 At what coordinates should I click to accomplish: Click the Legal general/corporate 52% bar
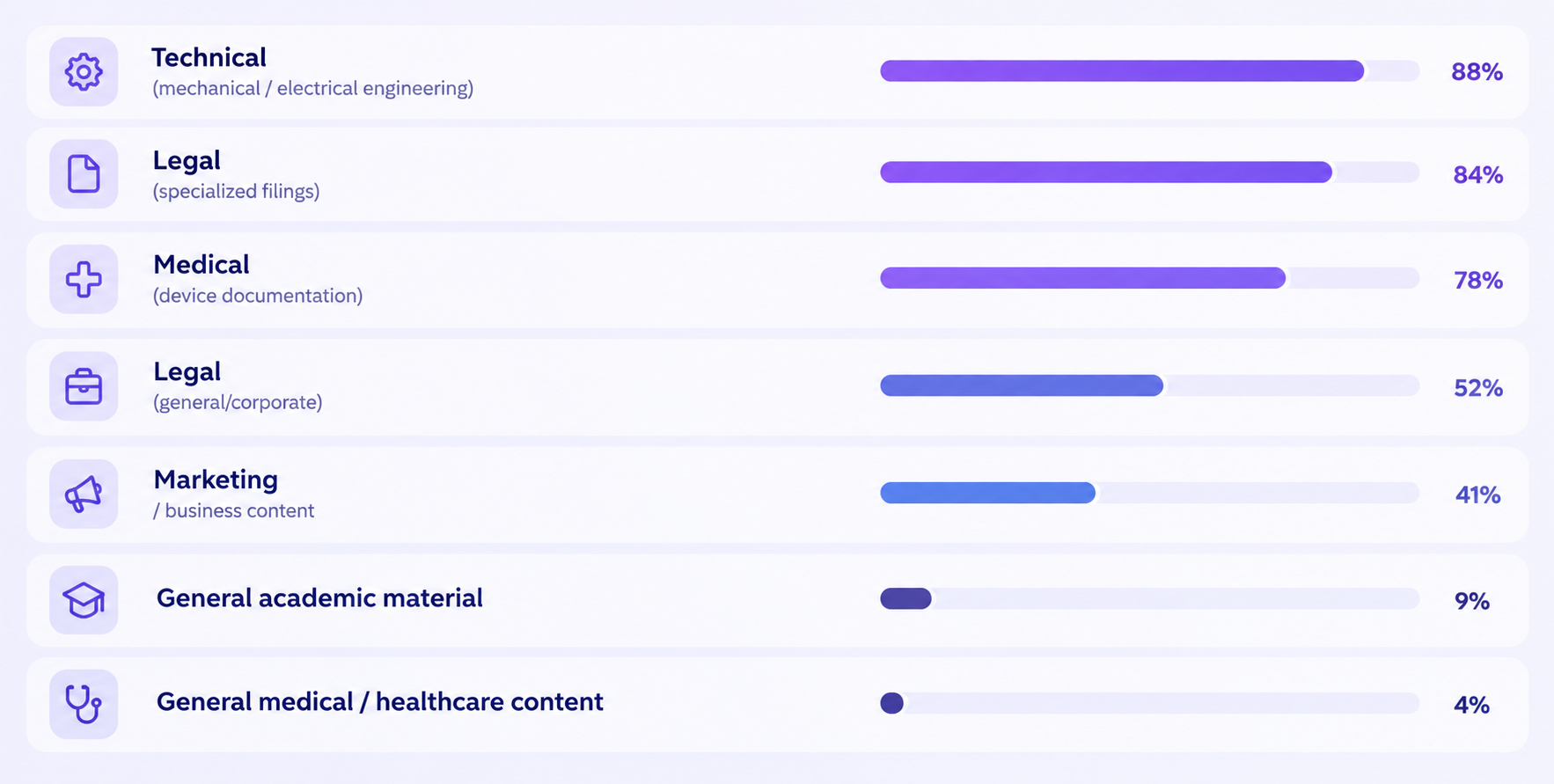1149,385
